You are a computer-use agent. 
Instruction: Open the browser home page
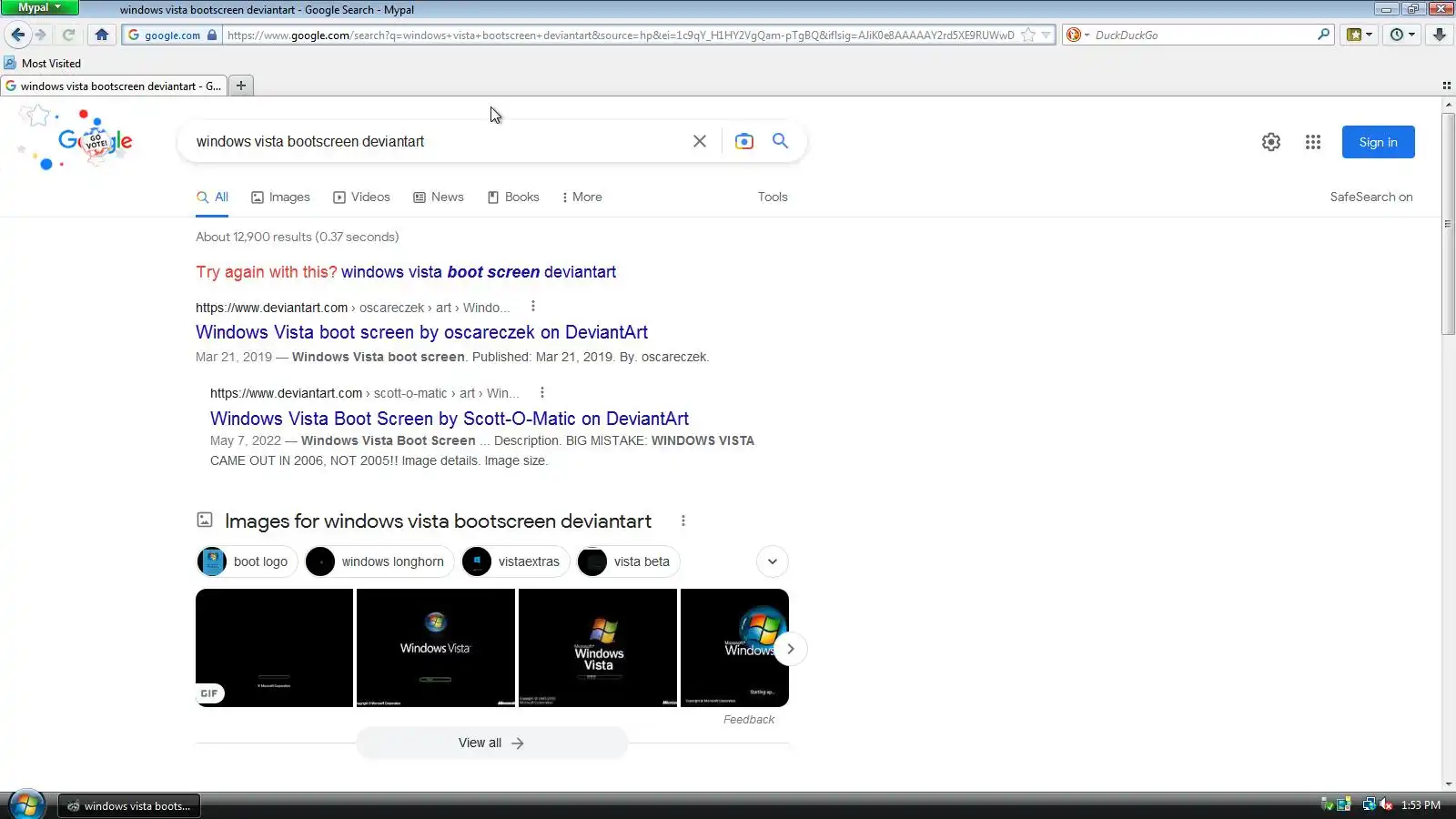point(102,35)
